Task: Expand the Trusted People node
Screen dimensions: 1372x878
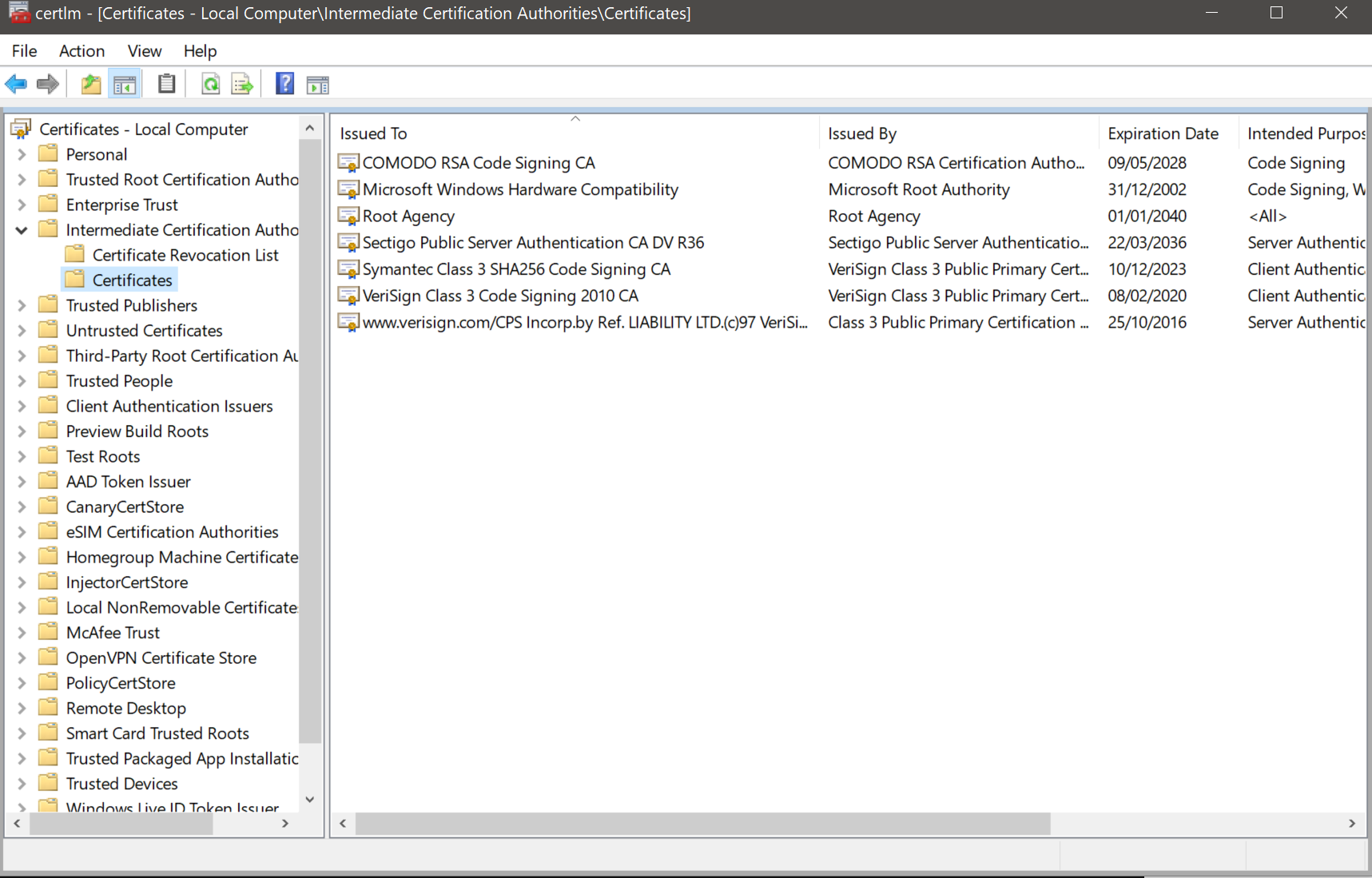Action: (22, 381)
